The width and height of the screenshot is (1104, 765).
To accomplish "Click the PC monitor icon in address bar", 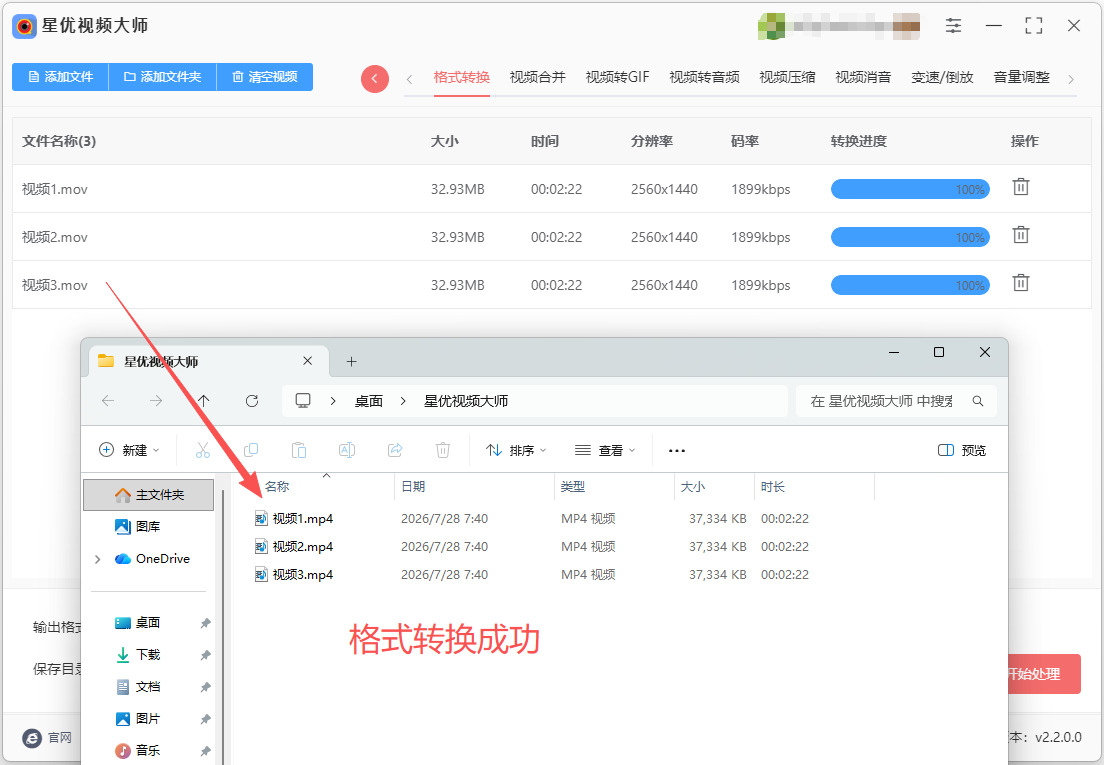I will [x=303, y=400].
